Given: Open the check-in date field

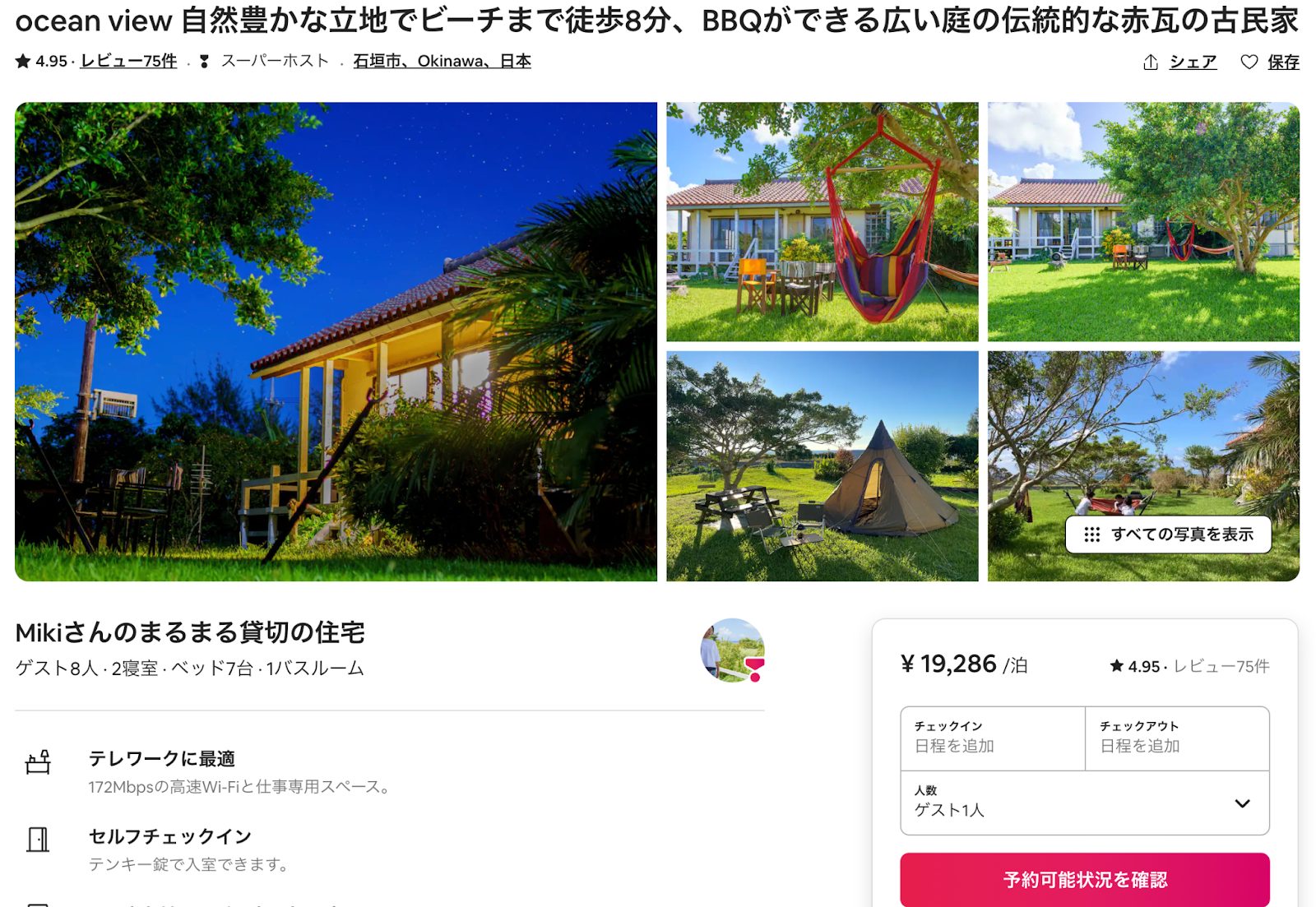Looking at the screenshot, I should coord(993,738).
